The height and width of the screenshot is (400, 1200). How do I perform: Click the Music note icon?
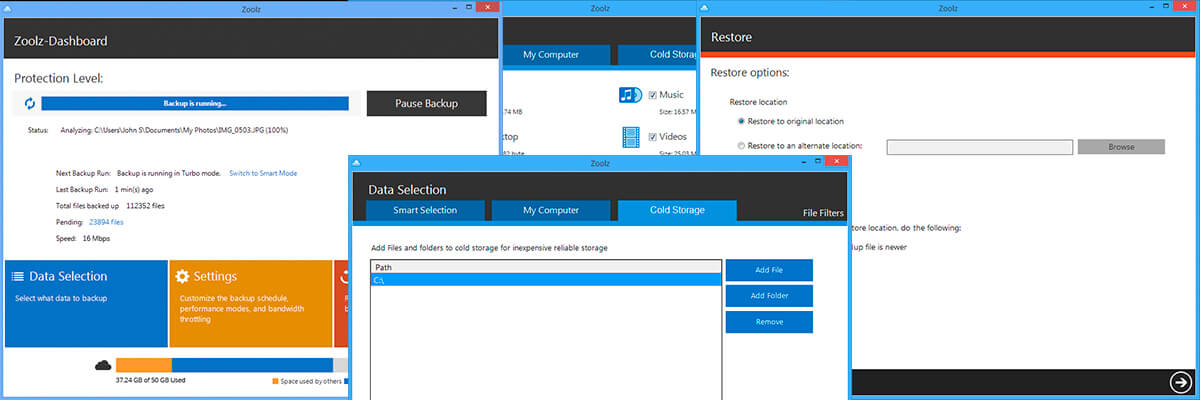[630, 96]
